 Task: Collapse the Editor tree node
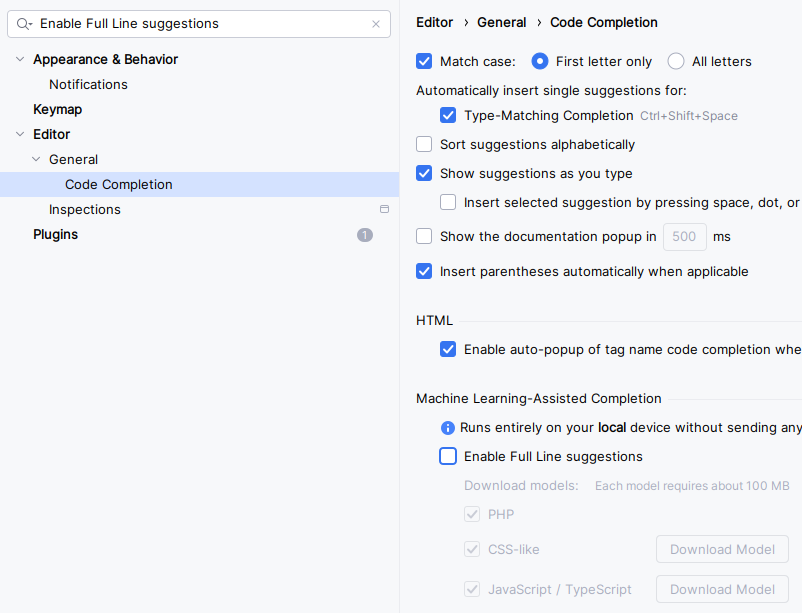20,135
